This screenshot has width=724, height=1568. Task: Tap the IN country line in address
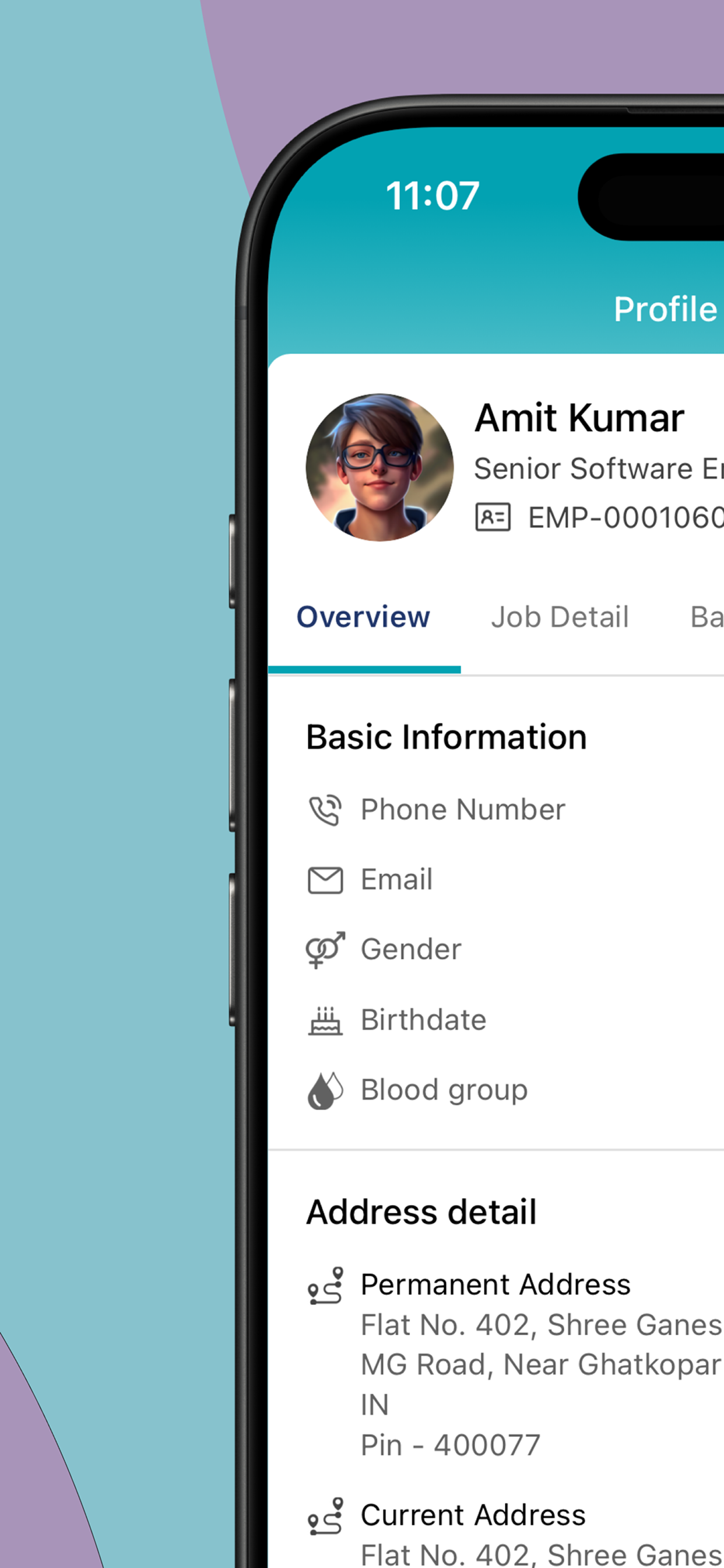(x=375, y=1405)
